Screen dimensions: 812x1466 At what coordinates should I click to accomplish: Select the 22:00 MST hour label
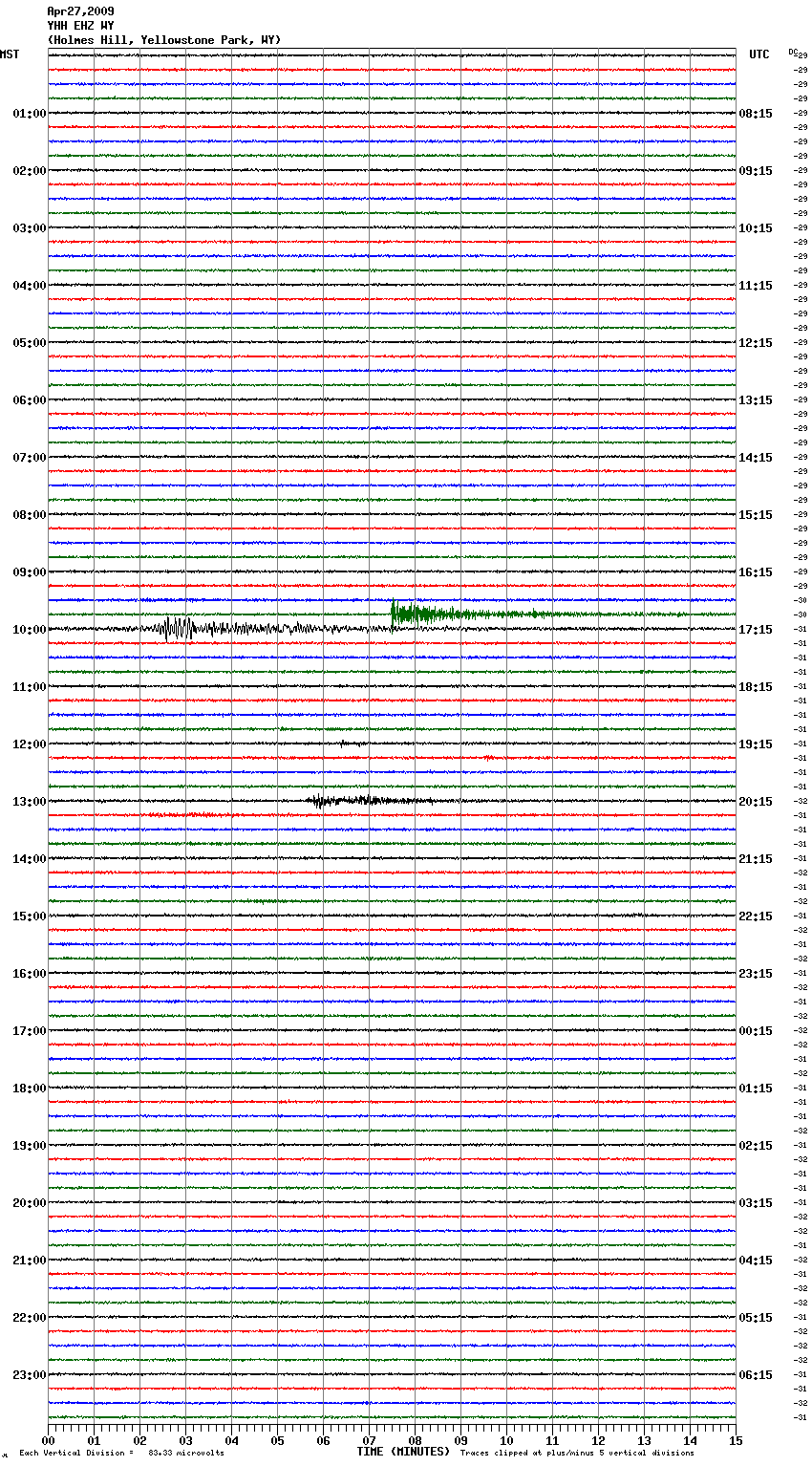point(30,1318)
